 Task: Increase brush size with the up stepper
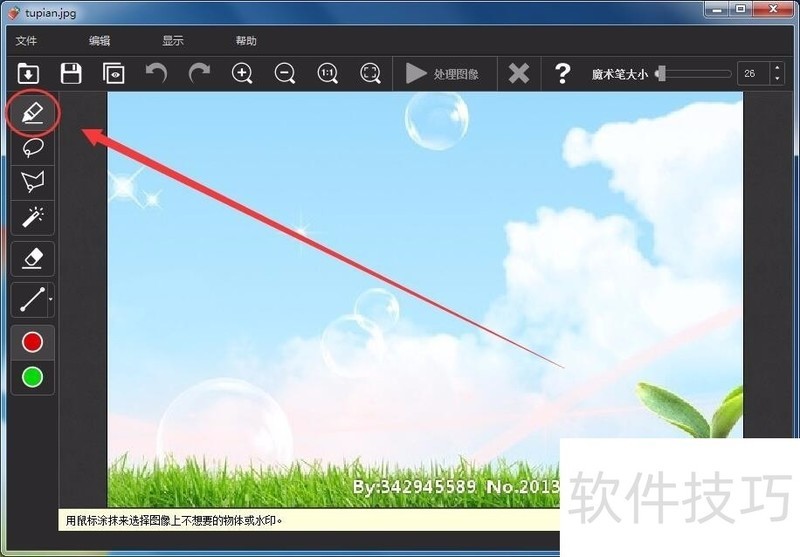777,68
